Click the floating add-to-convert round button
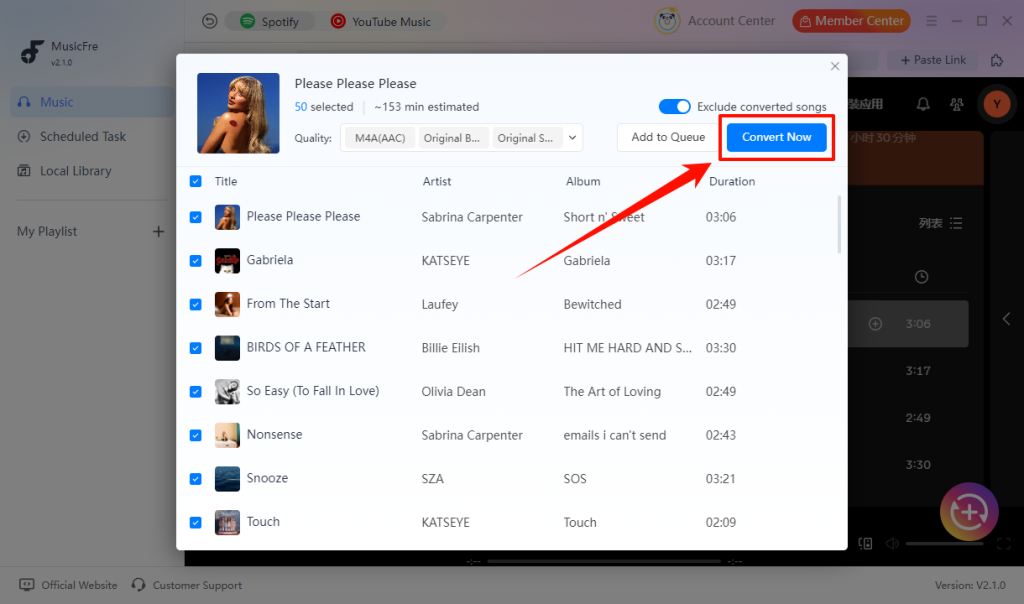Viewport: 1024px width, 604px height. [969, 512]
